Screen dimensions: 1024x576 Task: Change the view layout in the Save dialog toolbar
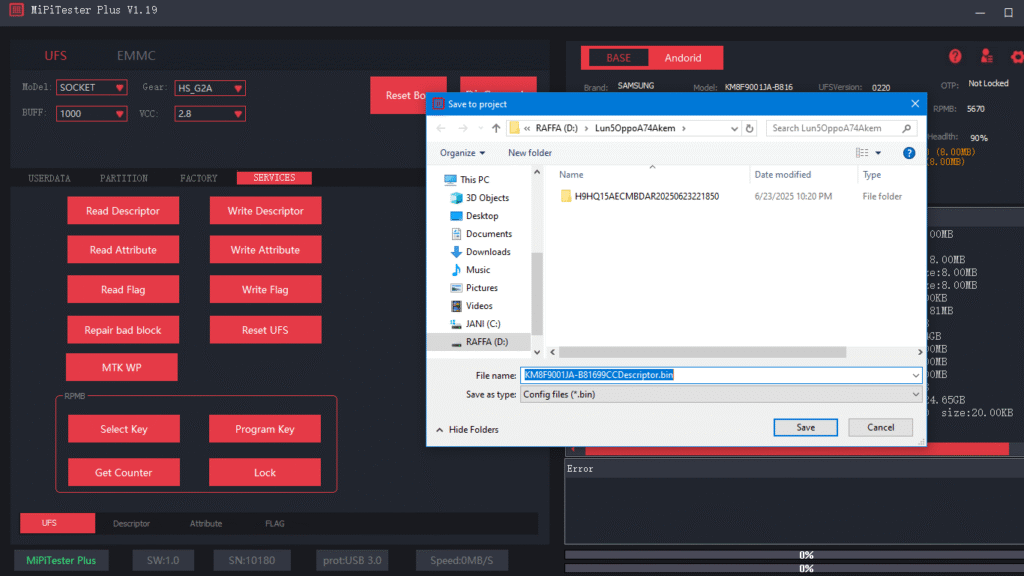point(862,152)
